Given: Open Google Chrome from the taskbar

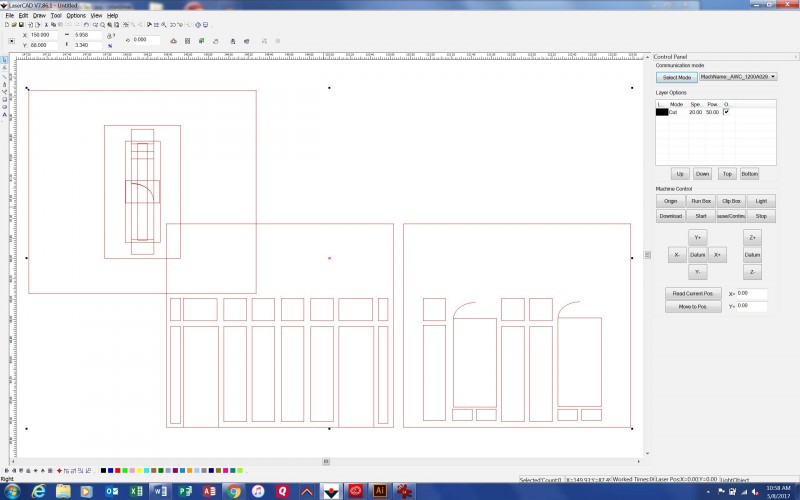Looking at the screenshot, I should click(233, 491).
